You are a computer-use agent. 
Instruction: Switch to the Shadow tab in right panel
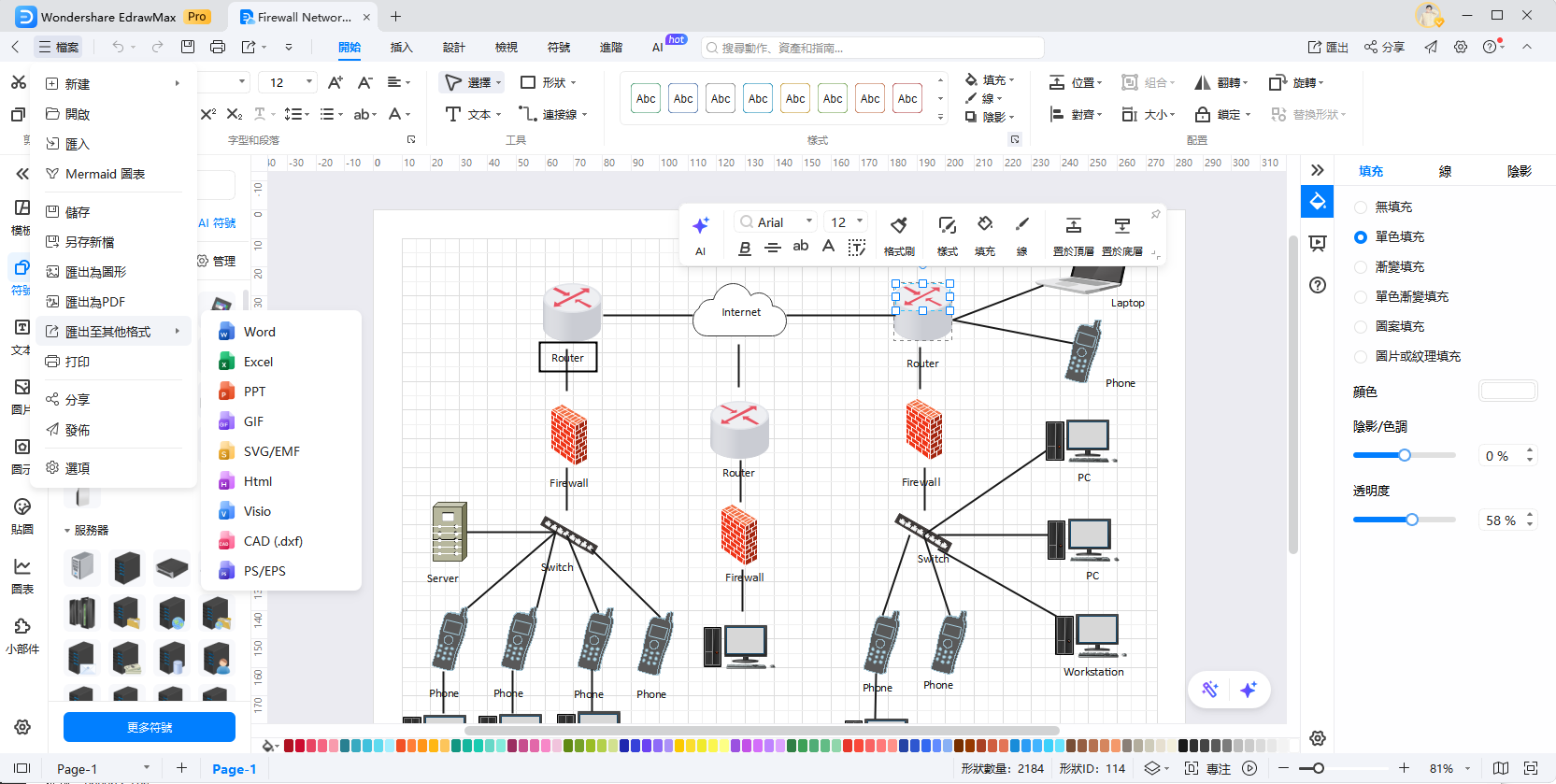[1519, 171]
